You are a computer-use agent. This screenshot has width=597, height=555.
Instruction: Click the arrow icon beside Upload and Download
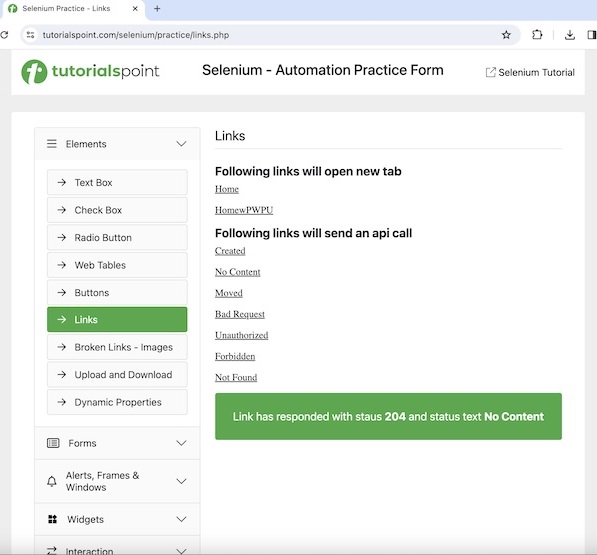[62, 375]
